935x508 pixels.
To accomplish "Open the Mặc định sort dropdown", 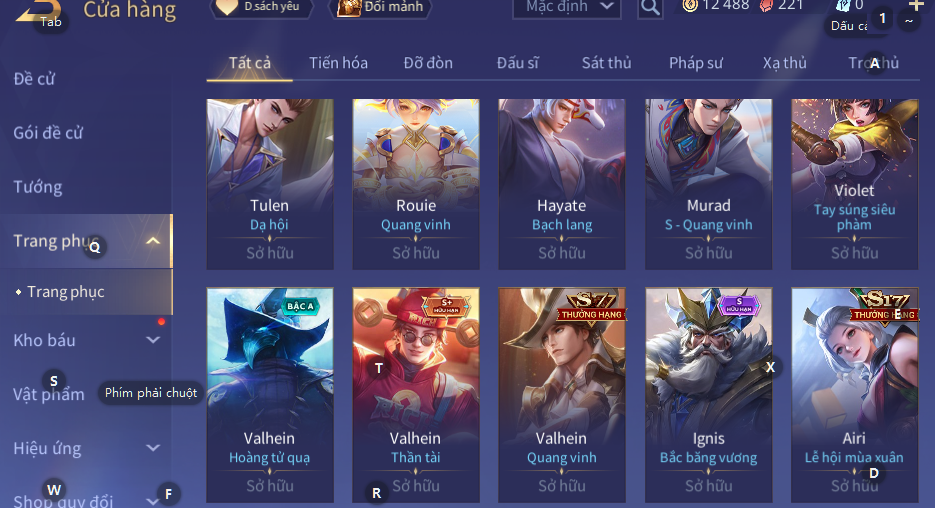I will (566, 8).
